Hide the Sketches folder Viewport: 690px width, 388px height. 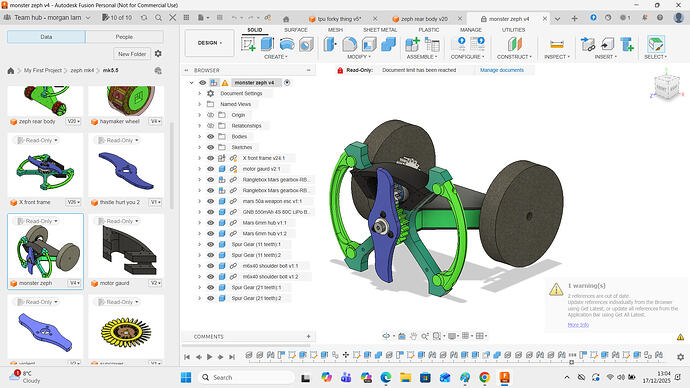click(x=211, y=147)
